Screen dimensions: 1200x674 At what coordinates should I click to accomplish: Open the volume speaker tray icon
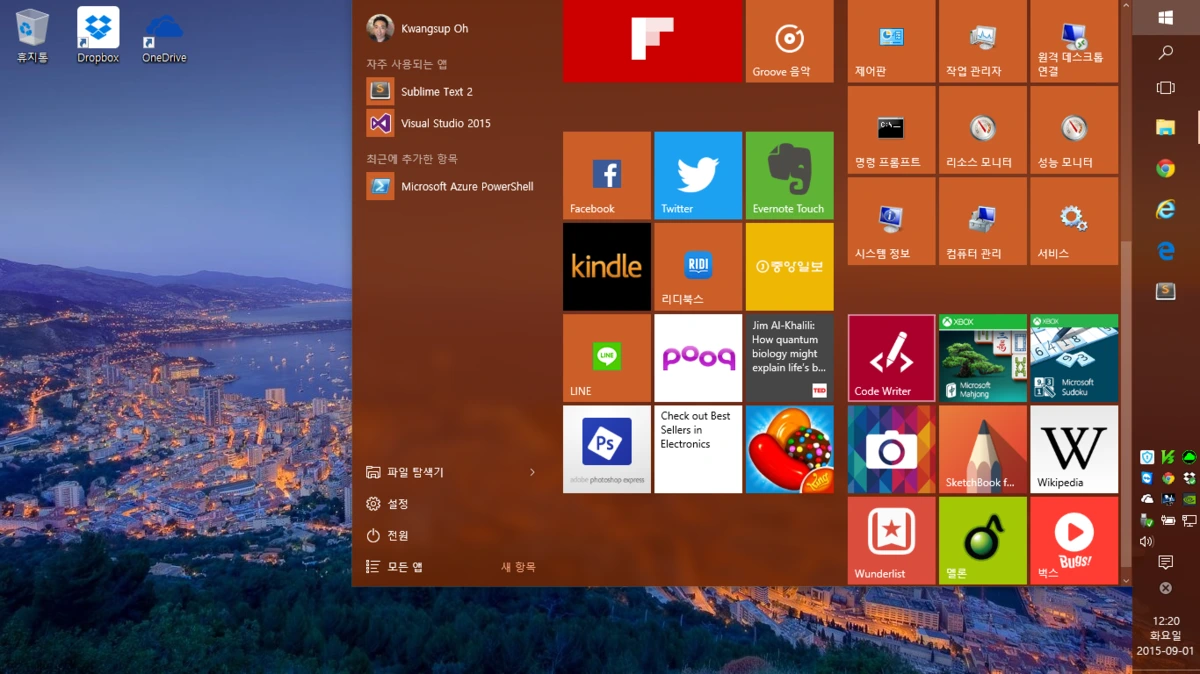tap(1147, 541)
